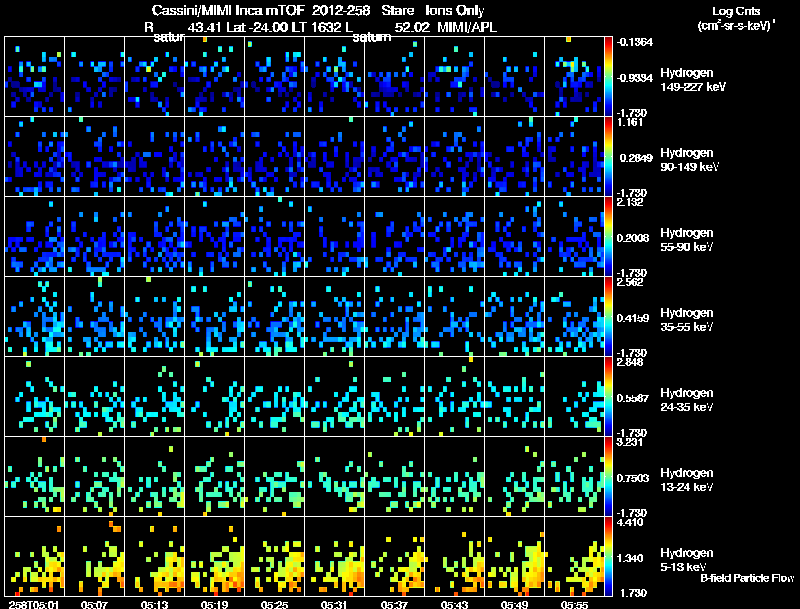Click the "Cassini/MIMI Inca mTOF" title text

click(228, 10)
